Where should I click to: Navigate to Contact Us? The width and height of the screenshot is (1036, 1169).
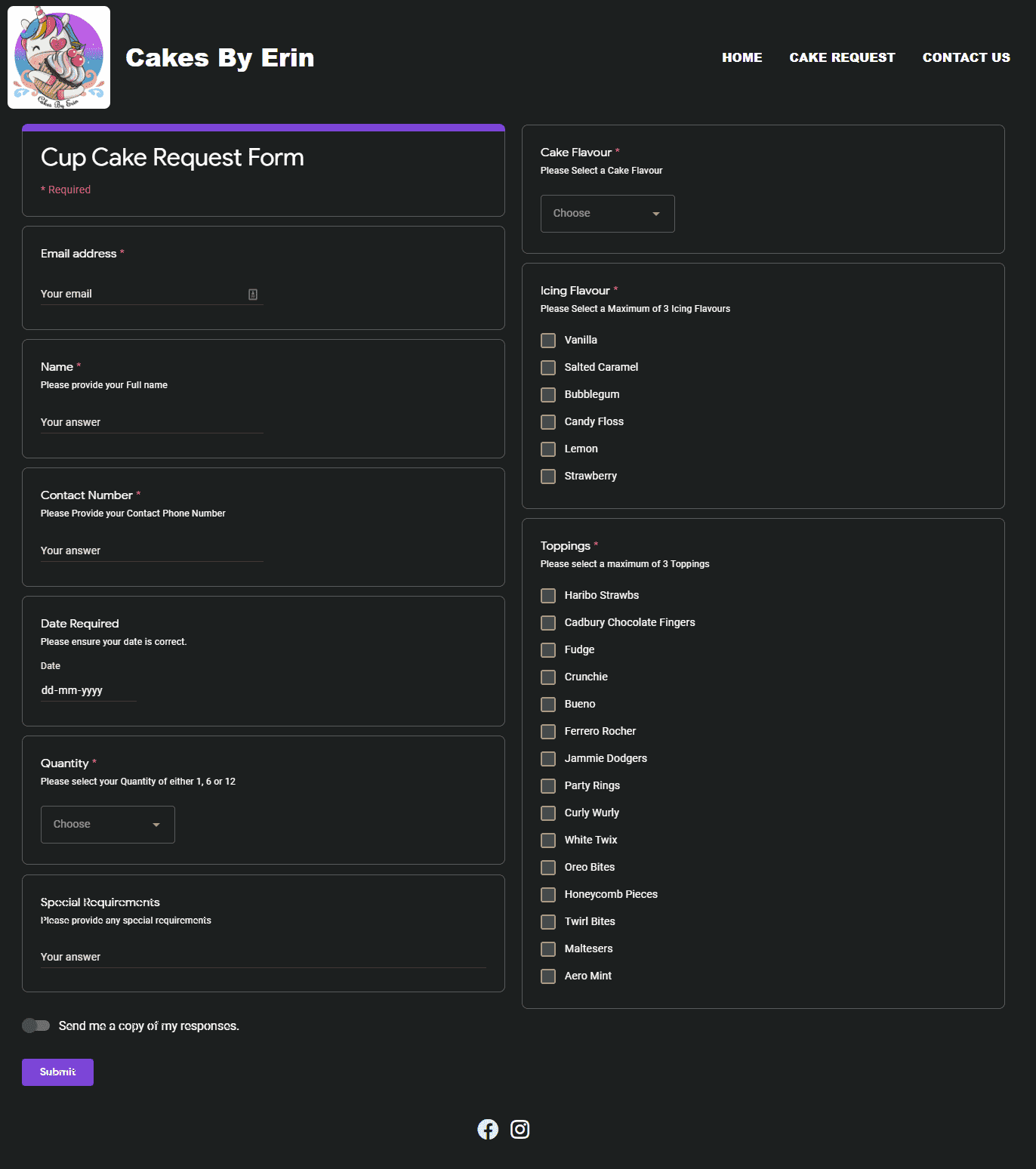point(966,57)
